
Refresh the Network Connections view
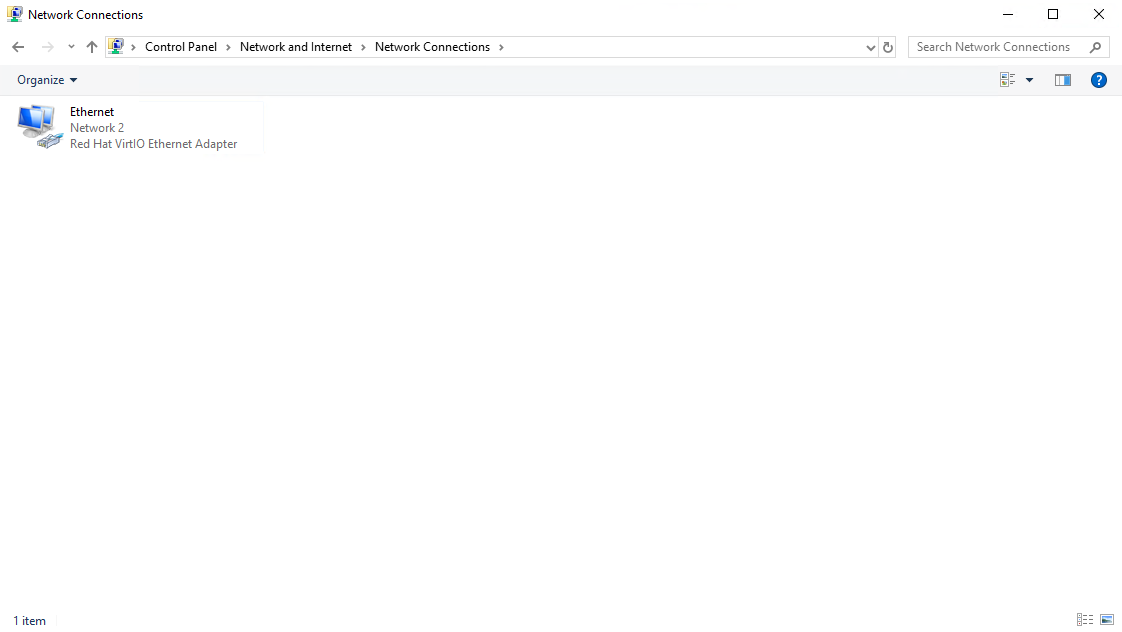click(888, 47)
